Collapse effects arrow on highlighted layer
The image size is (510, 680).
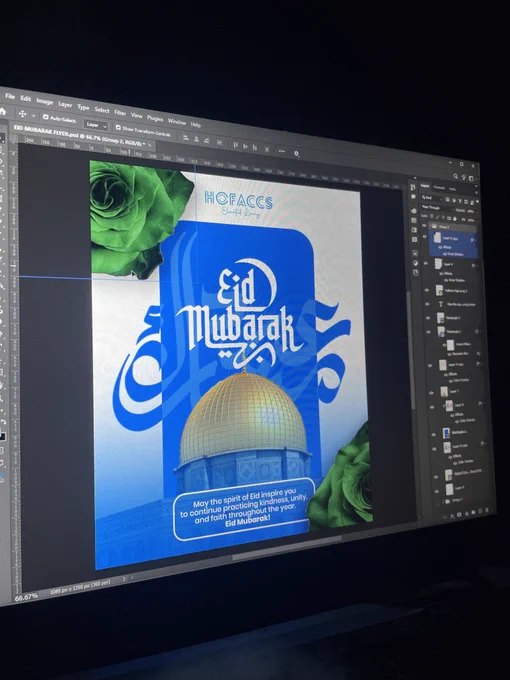click(476, 240)
